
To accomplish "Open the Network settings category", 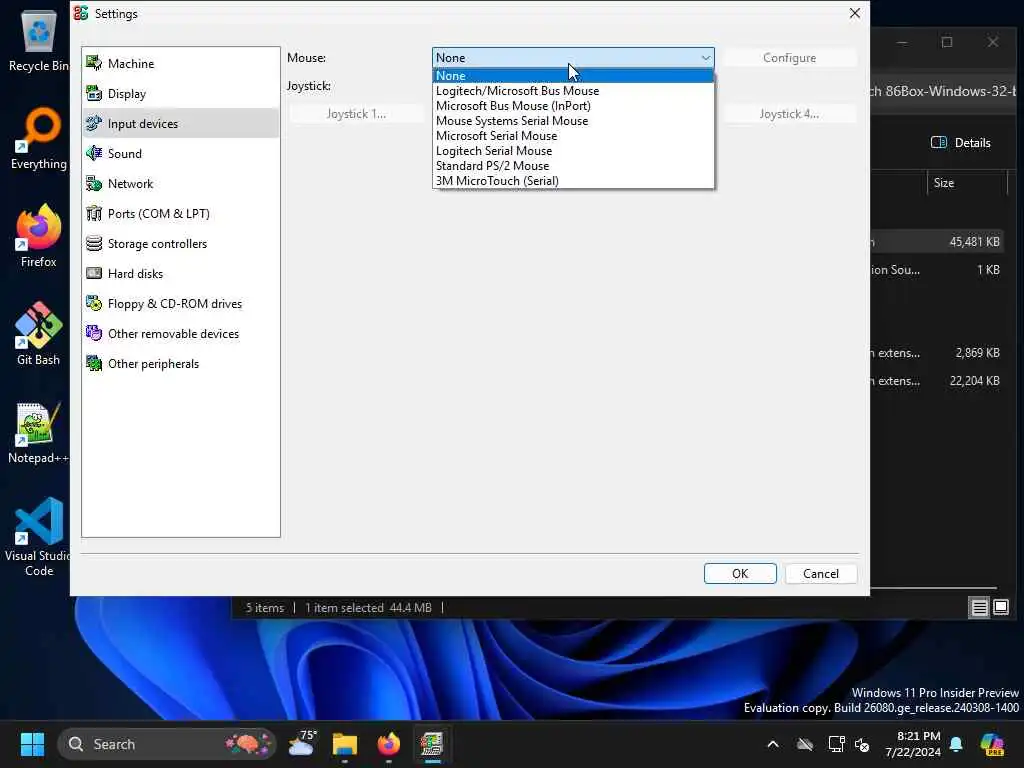I will [x=181, y=184].
